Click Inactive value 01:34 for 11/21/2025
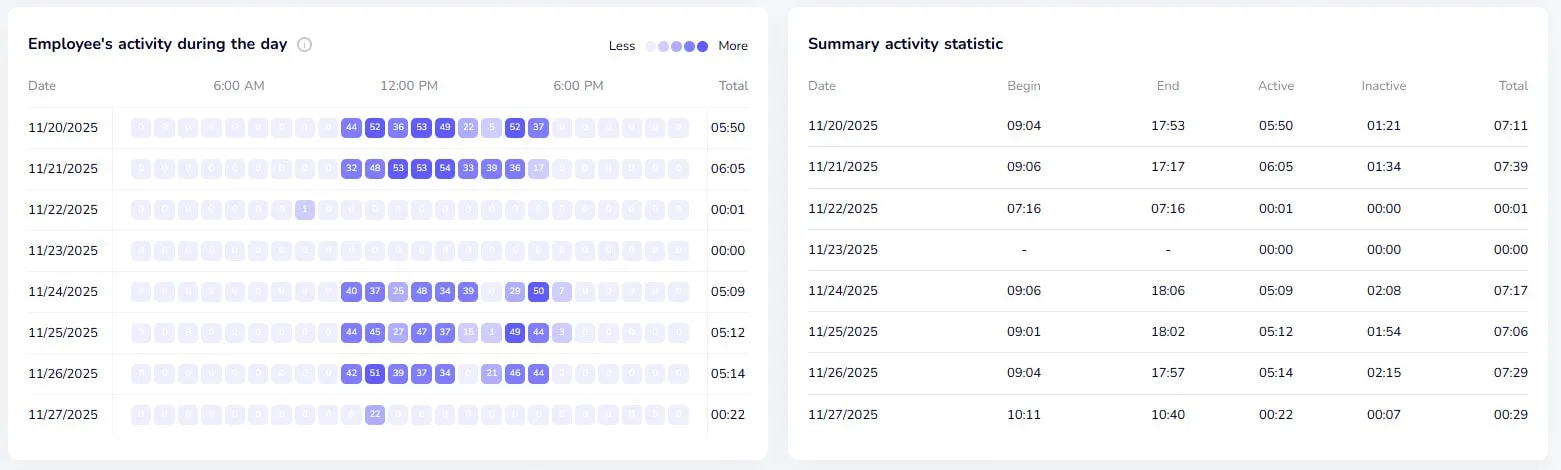Image resolution: width=1561 pixels, height=470 pixels. click(1384, 167)
